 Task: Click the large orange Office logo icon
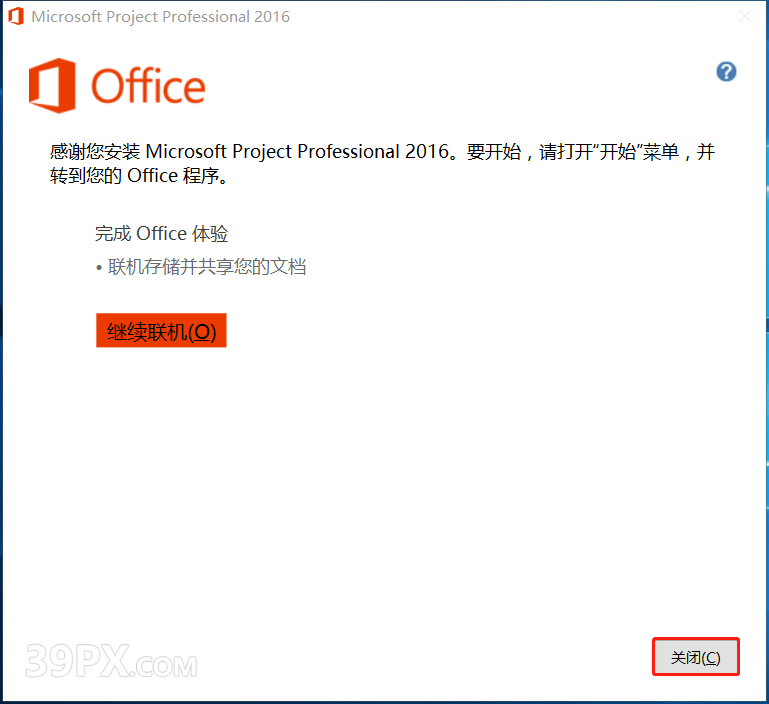52,86
